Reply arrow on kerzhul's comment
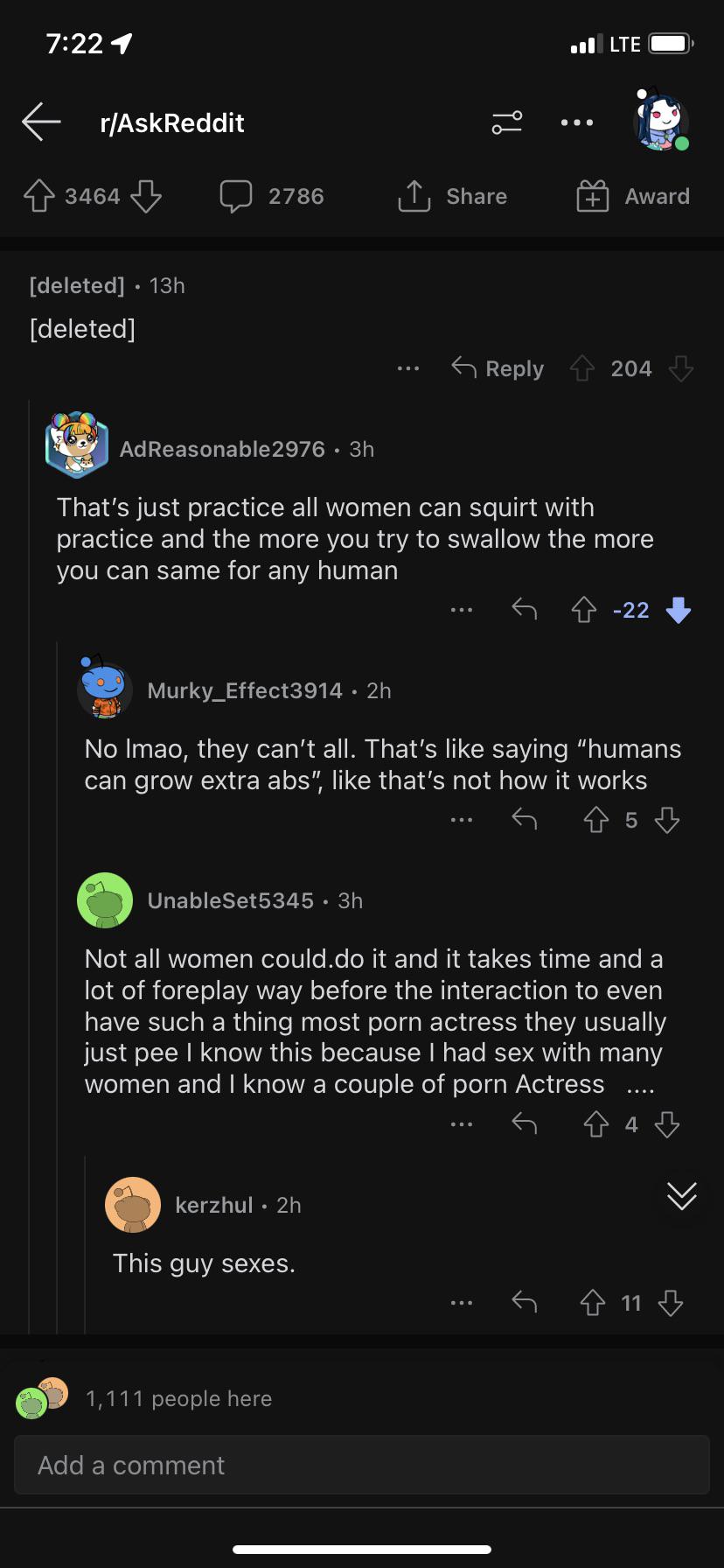Image resolution: width=724 pixels, height=1568 pixels. [525, 1303]
